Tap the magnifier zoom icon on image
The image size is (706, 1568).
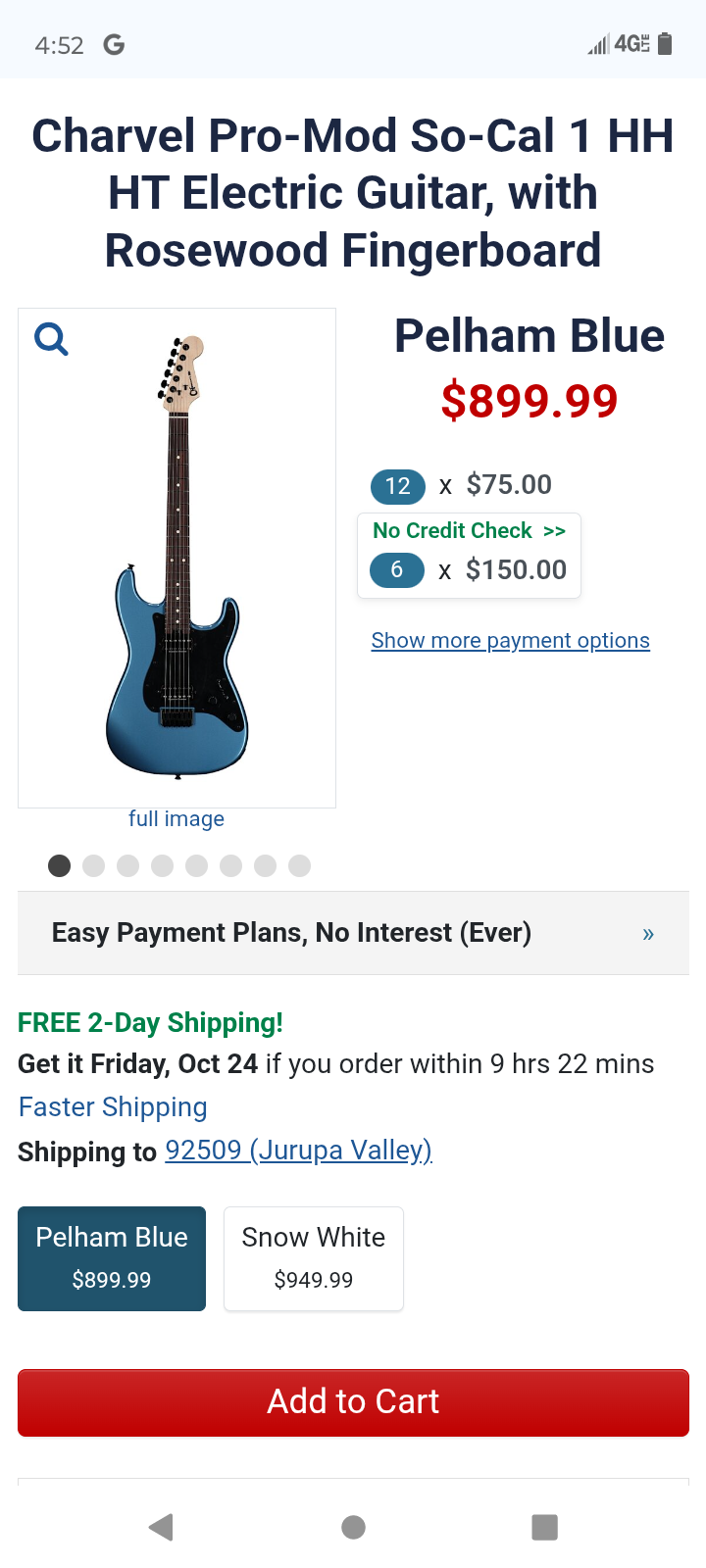(51, 339)
